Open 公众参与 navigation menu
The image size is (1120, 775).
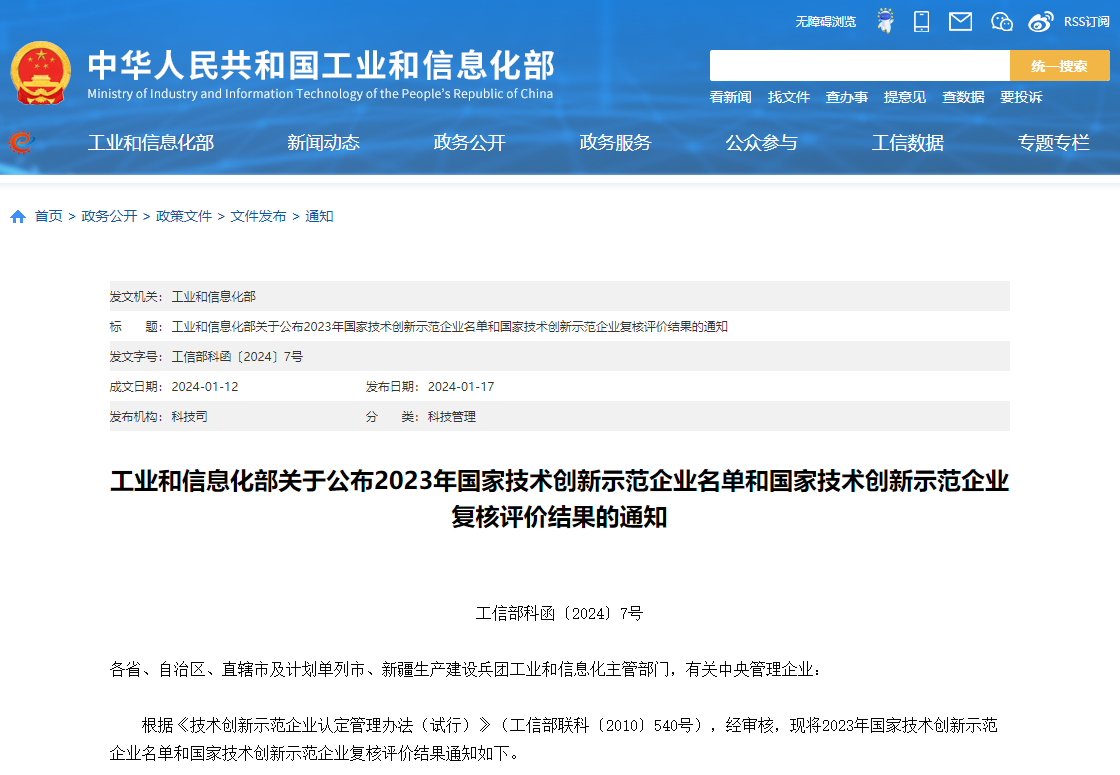(761, 143)
